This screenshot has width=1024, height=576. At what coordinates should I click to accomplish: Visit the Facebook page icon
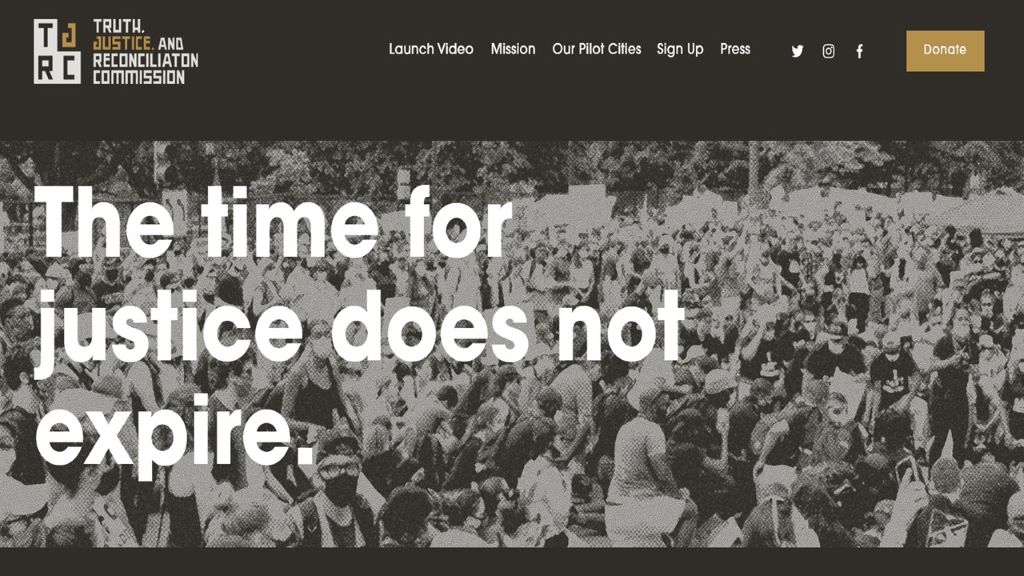tap(859, 51)
